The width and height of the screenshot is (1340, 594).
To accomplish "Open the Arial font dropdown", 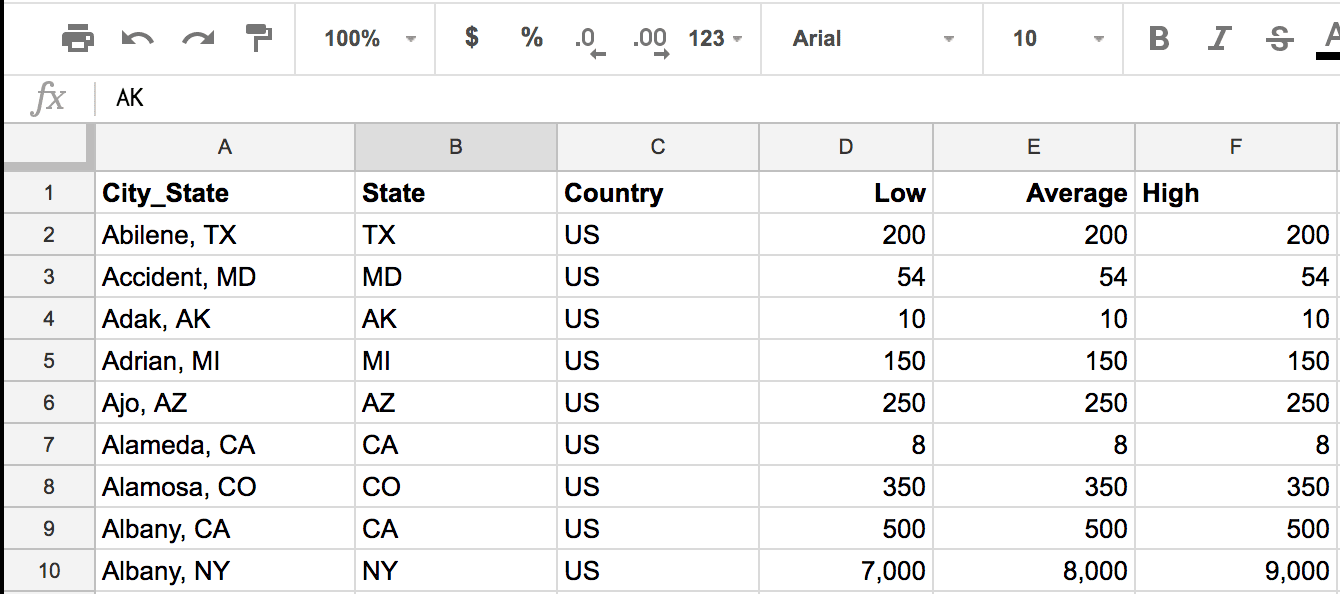I will (870, 39).
